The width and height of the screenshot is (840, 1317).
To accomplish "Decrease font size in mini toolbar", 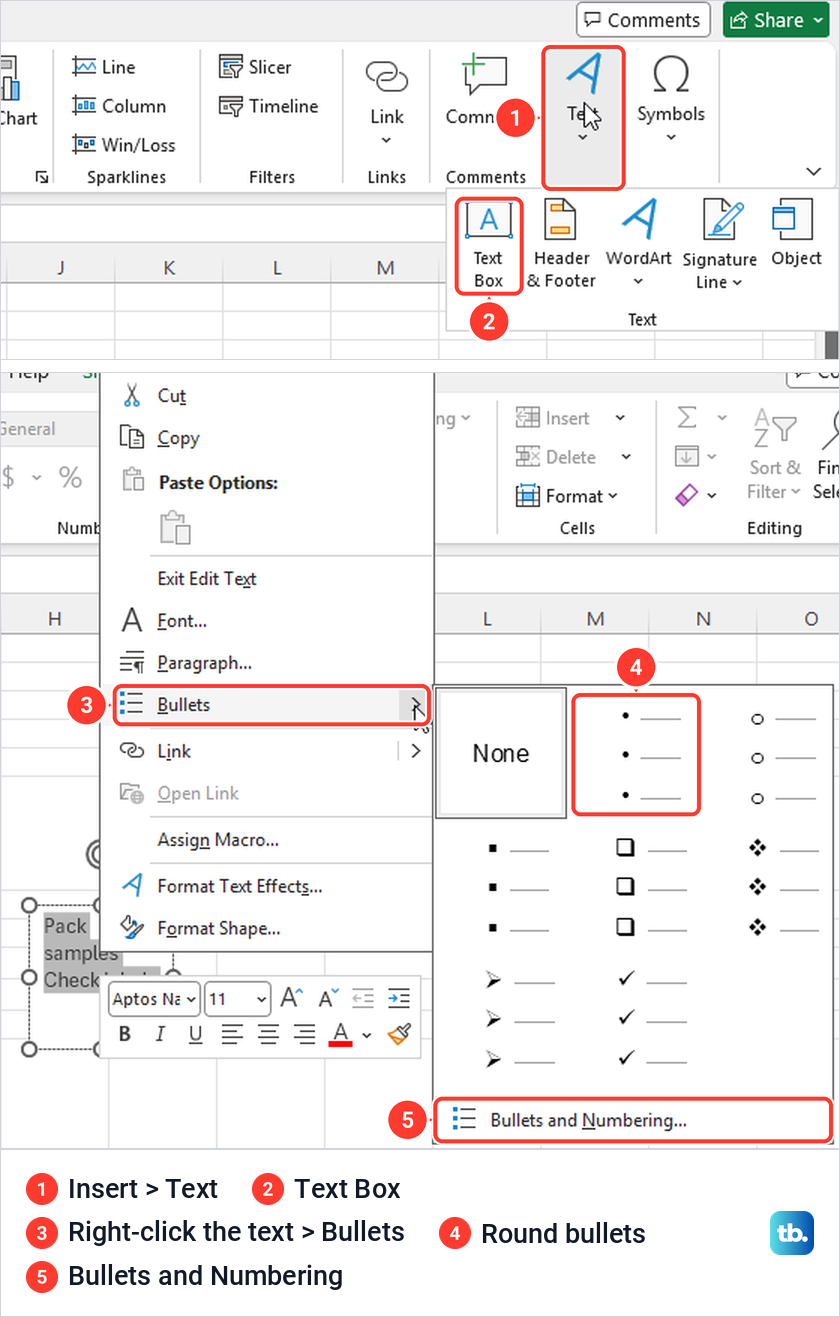I will [329, 998].
